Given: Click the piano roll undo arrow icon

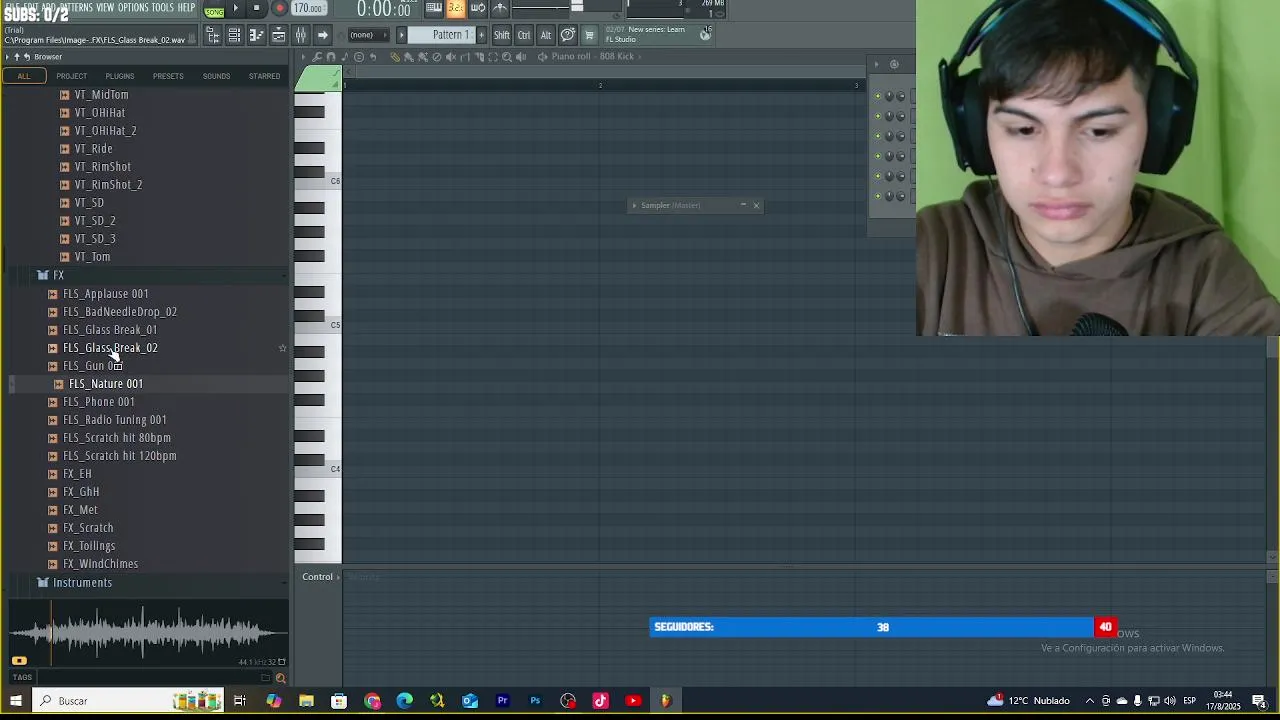Looking at the screenshot, I should 373,57.
